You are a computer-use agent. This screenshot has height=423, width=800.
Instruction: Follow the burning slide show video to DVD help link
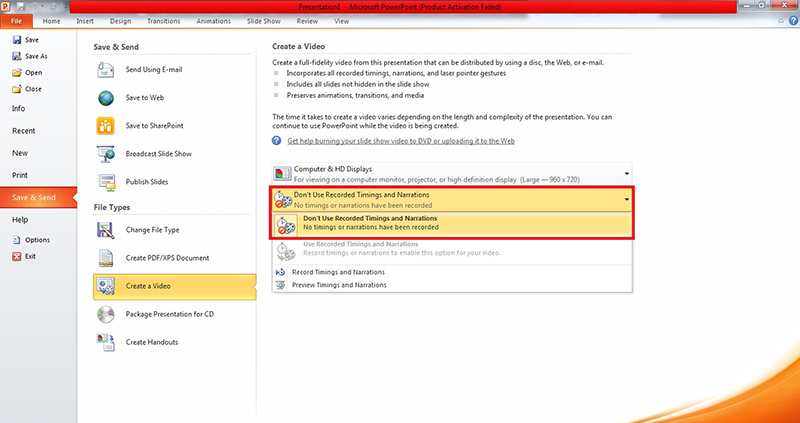point(401,141)
